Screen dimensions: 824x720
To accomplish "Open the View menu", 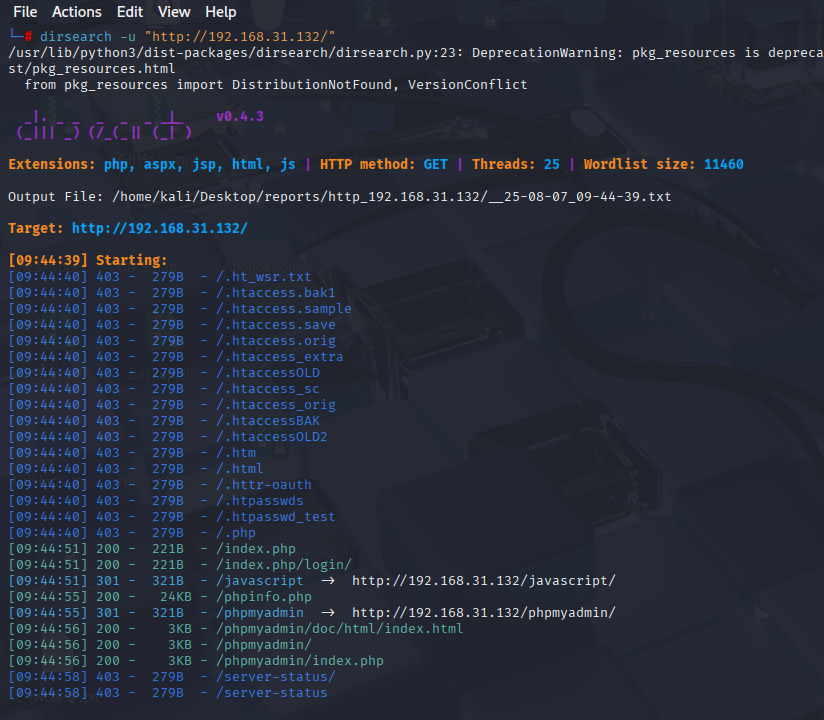I will pos(174,12).
